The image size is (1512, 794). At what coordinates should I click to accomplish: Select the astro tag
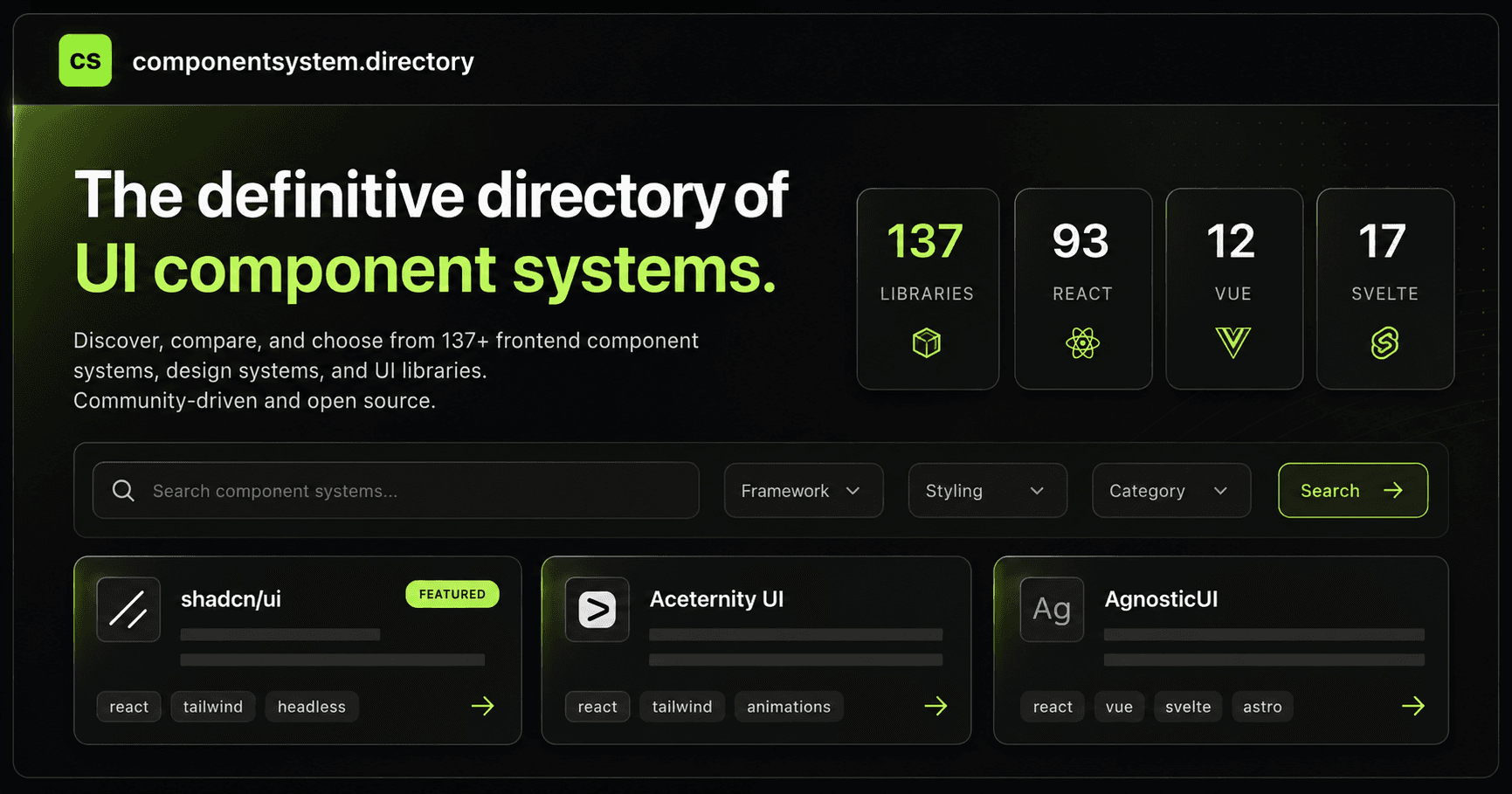click(1262, 707)
